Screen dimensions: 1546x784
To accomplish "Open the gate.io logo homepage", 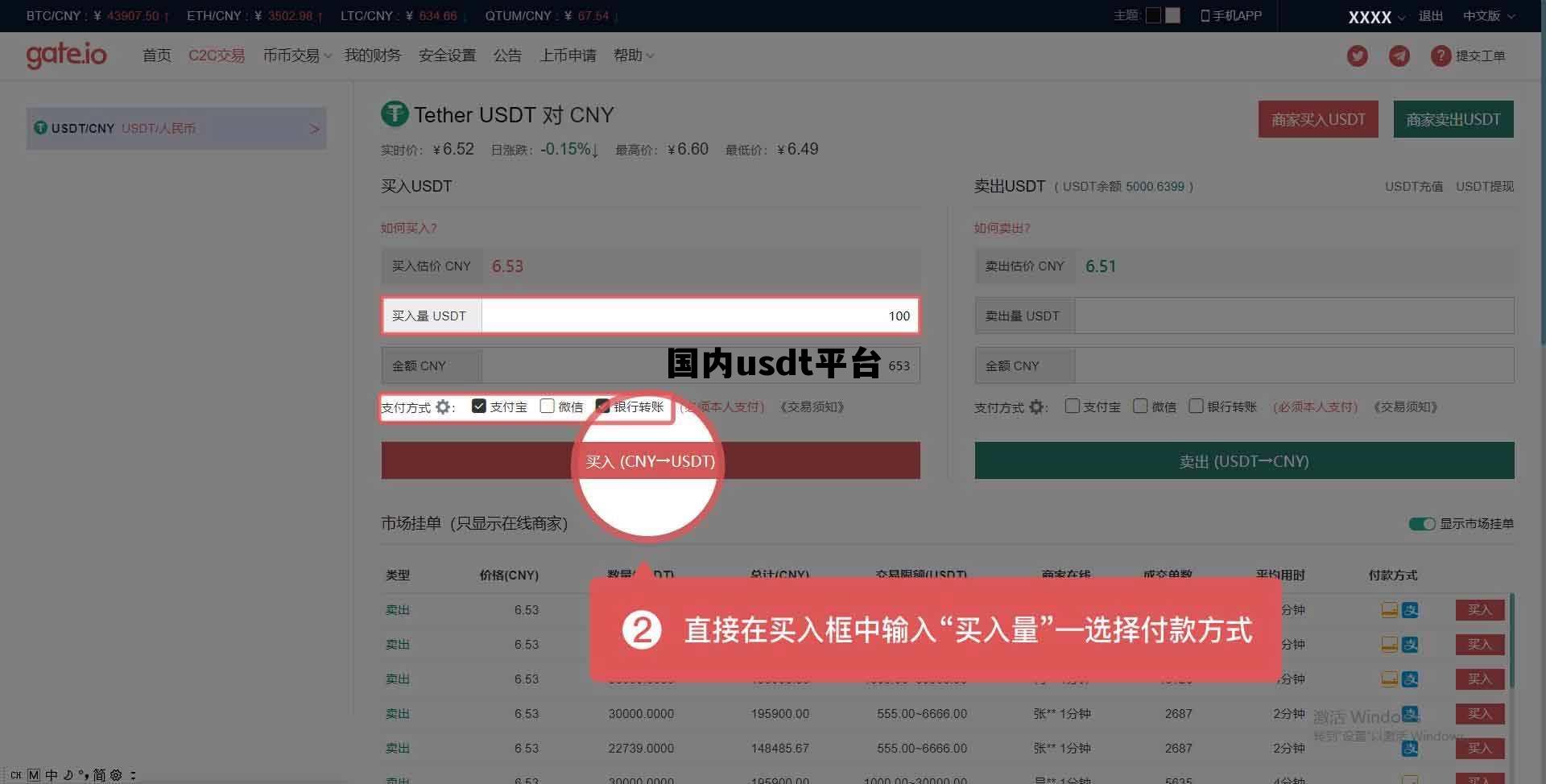I will click(66, 55).
